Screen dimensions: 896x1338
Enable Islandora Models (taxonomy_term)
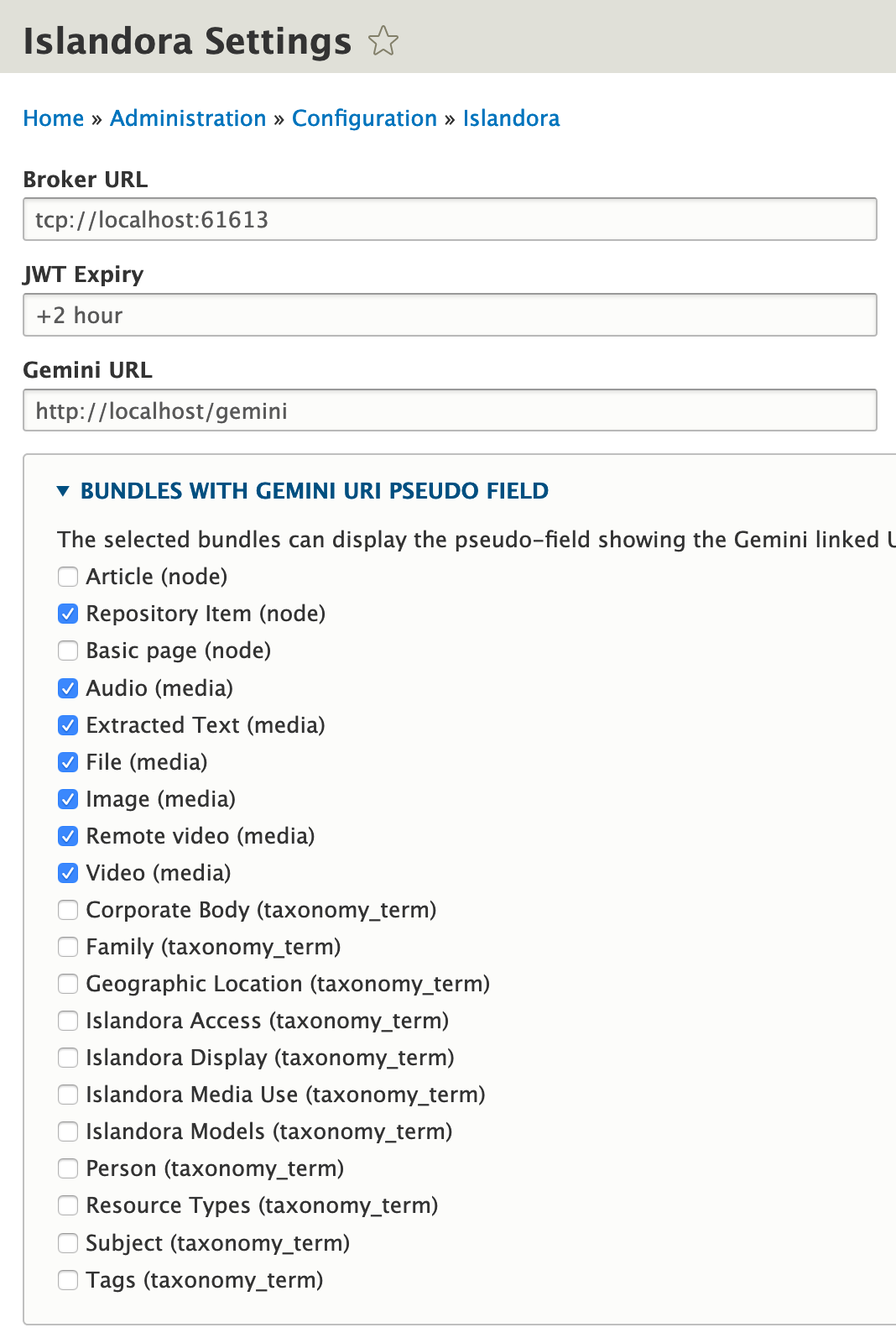coord(67,1132)
